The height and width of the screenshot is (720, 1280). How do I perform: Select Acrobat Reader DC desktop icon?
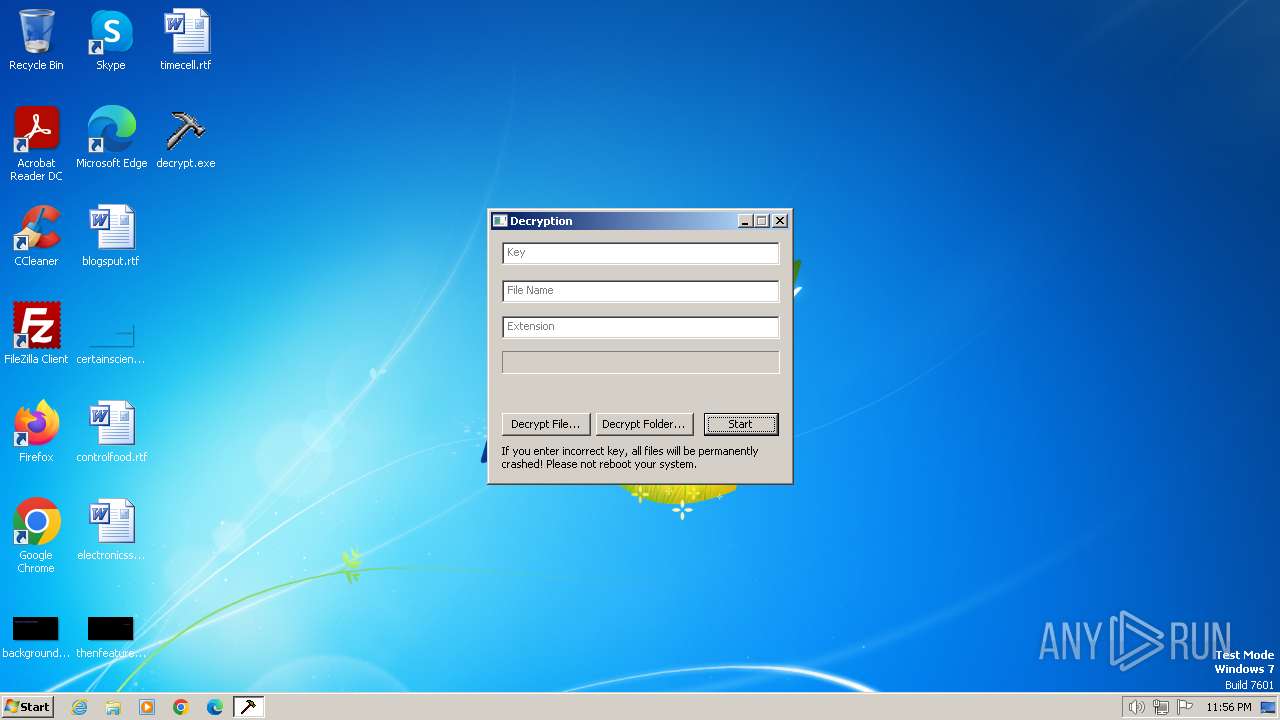click(36, 144)
